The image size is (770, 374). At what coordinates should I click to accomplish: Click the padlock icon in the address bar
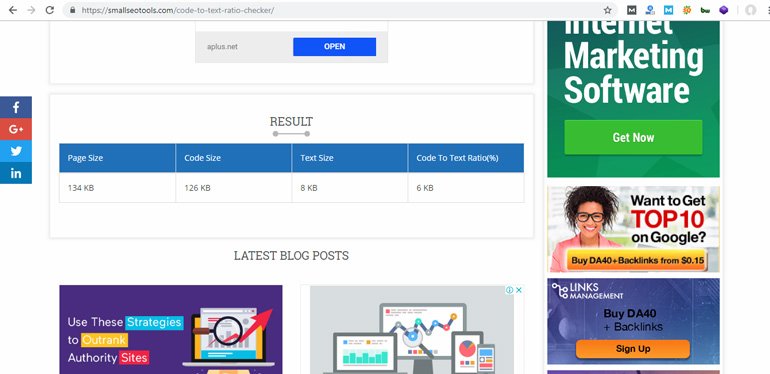[73, 10]
